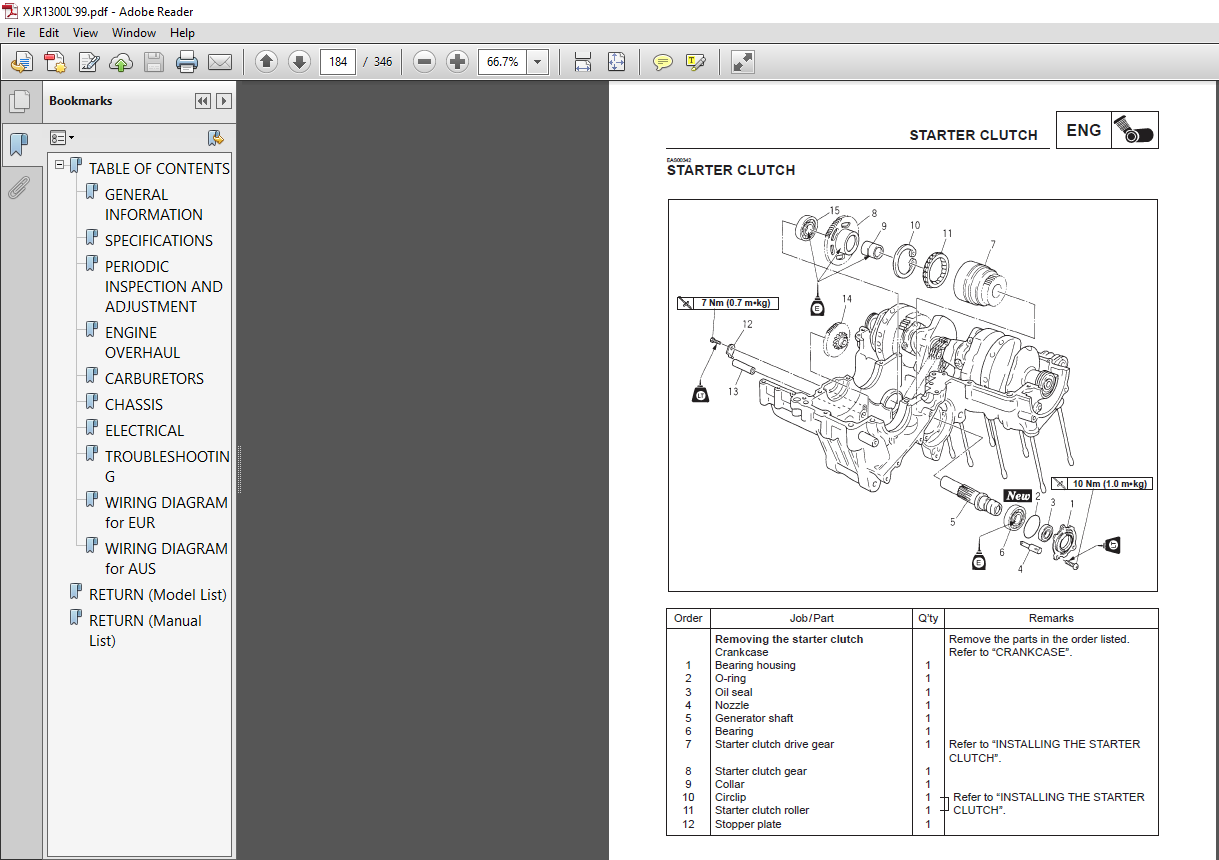This screenshot has height=860, width=1219.
Task: Click the Page Thumbnails panel icon
Action: (x=18, y=102)
